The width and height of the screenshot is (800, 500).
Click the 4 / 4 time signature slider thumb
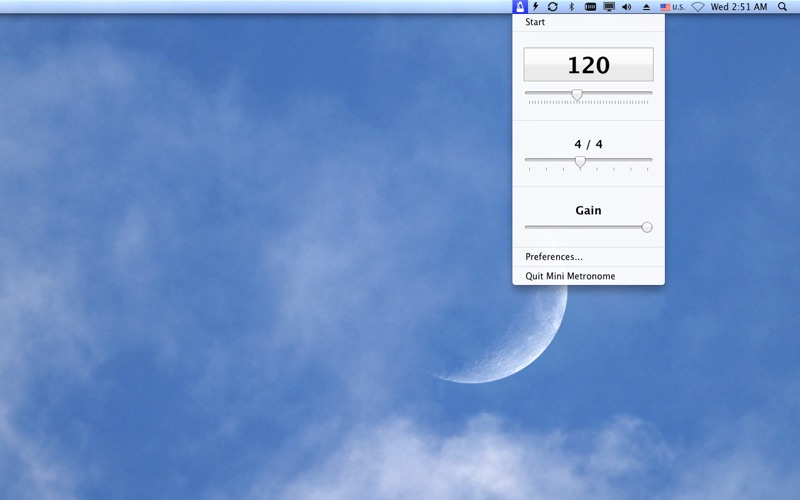click(580, 162)
